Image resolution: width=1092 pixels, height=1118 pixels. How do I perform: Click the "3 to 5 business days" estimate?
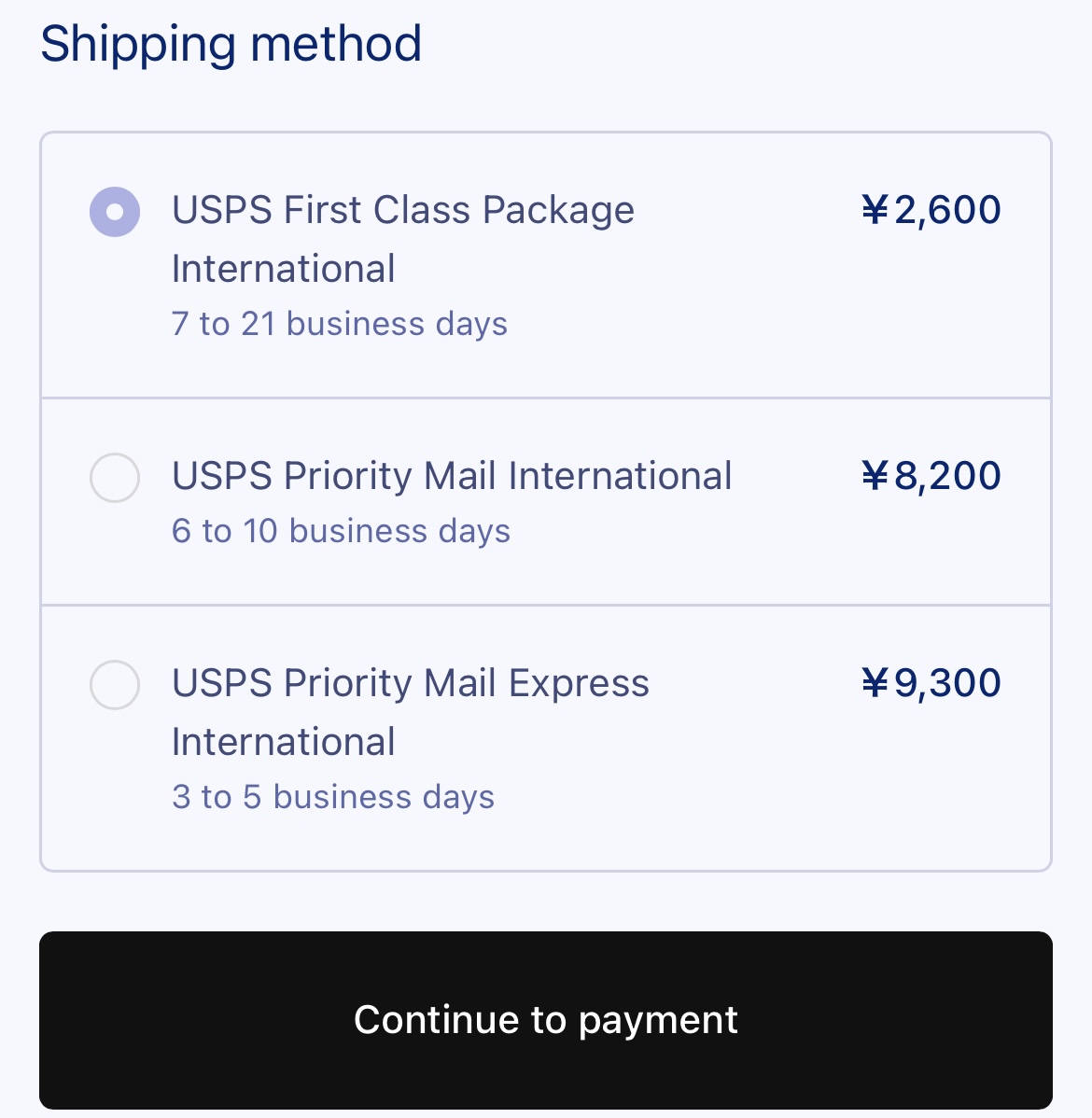(333, 797)
